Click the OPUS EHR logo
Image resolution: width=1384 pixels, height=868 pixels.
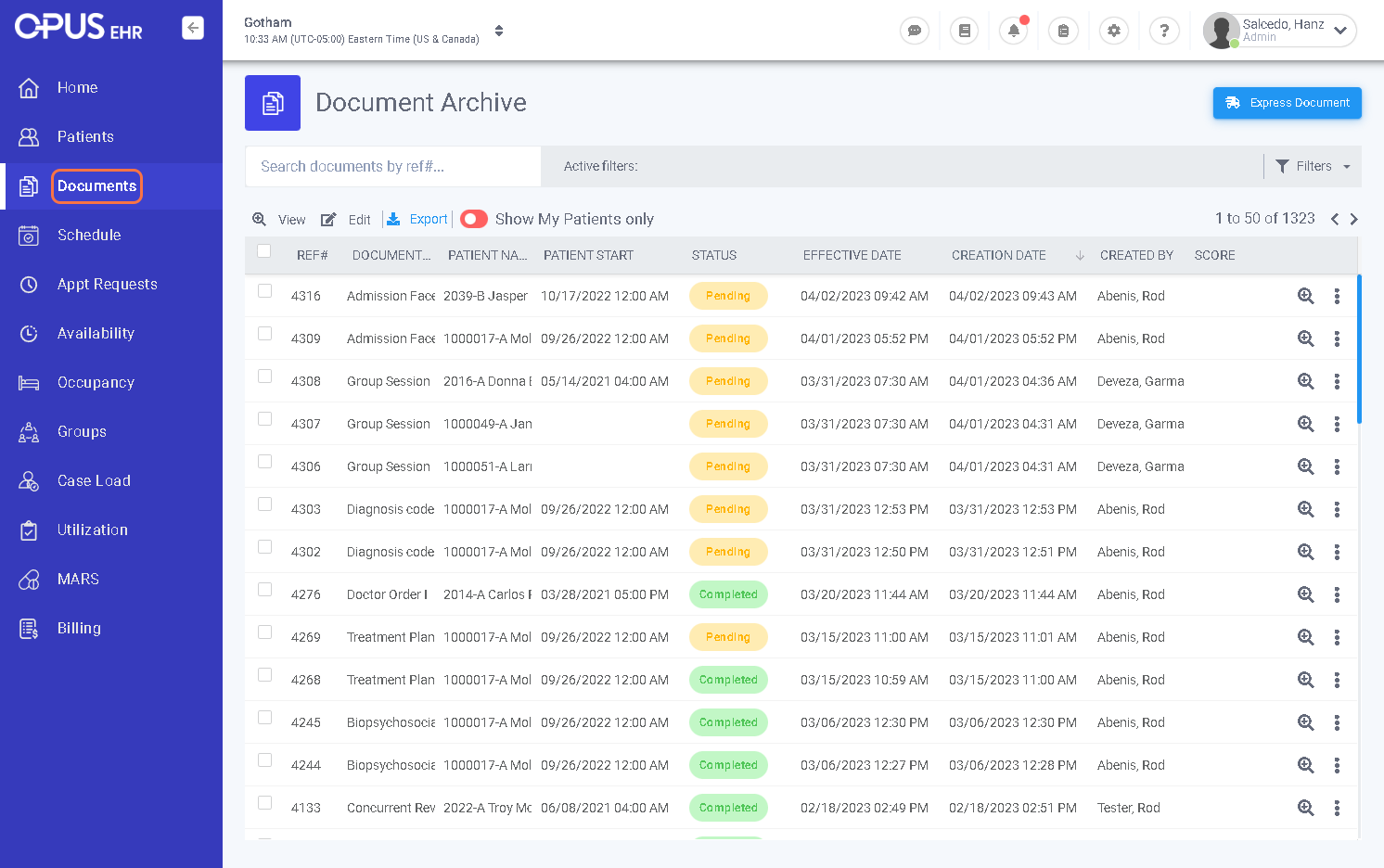[x=79, y=27]
